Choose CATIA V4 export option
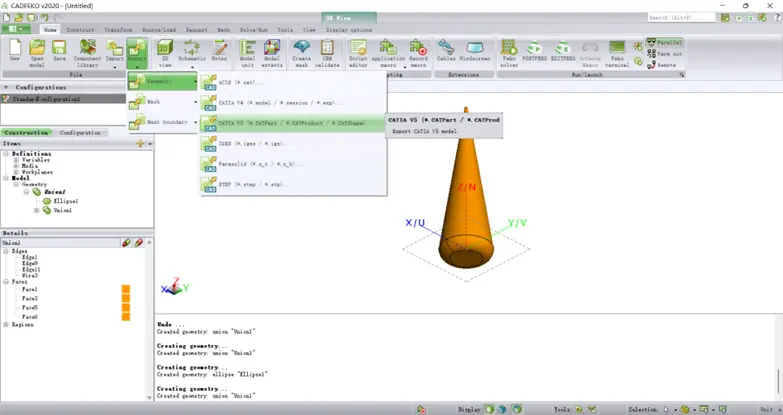The image size is (783, 415). (x=293, y=103)
